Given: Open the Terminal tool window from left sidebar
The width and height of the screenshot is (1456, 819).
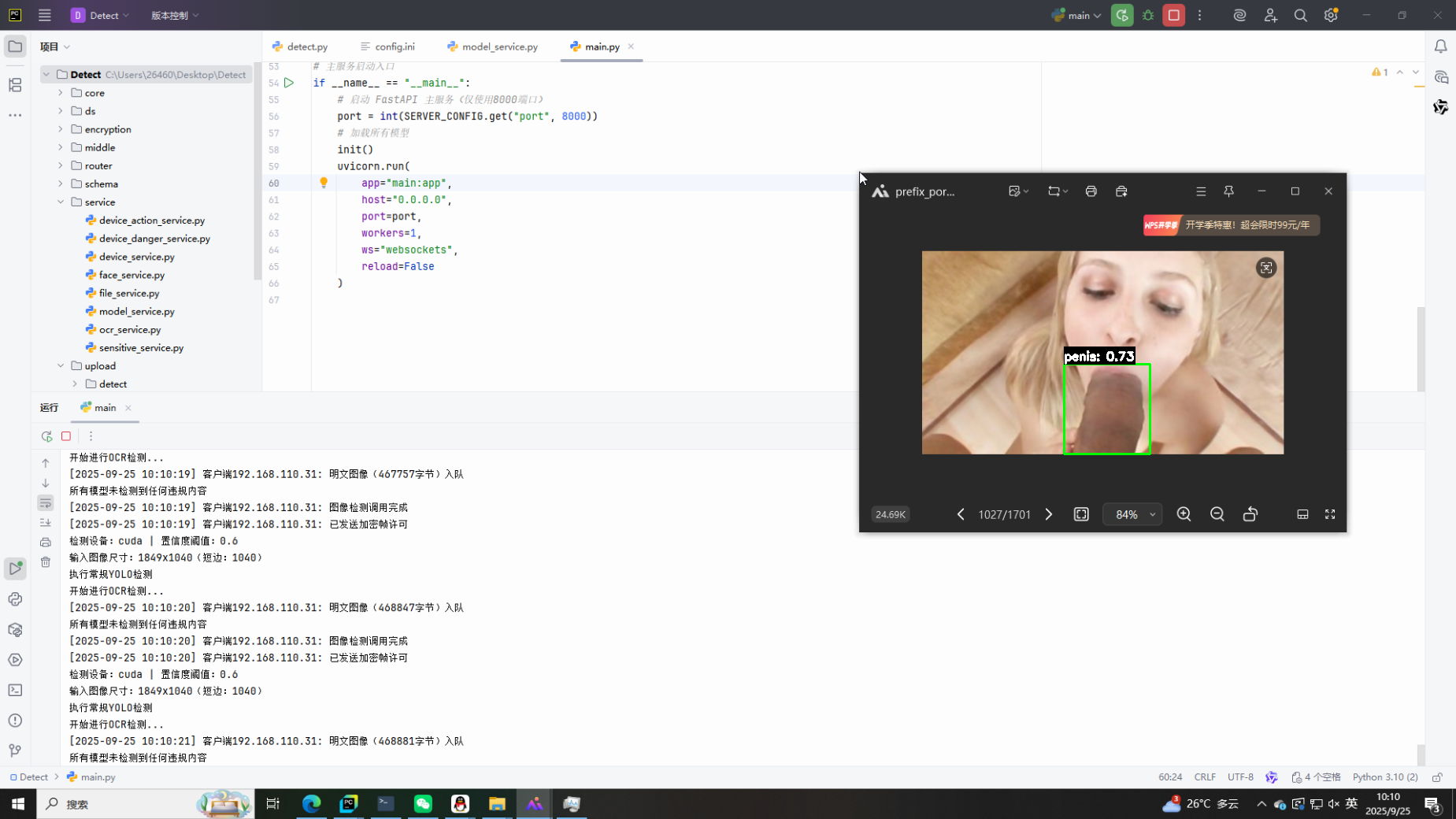Looking at the screenshot, I should point(15,691).
